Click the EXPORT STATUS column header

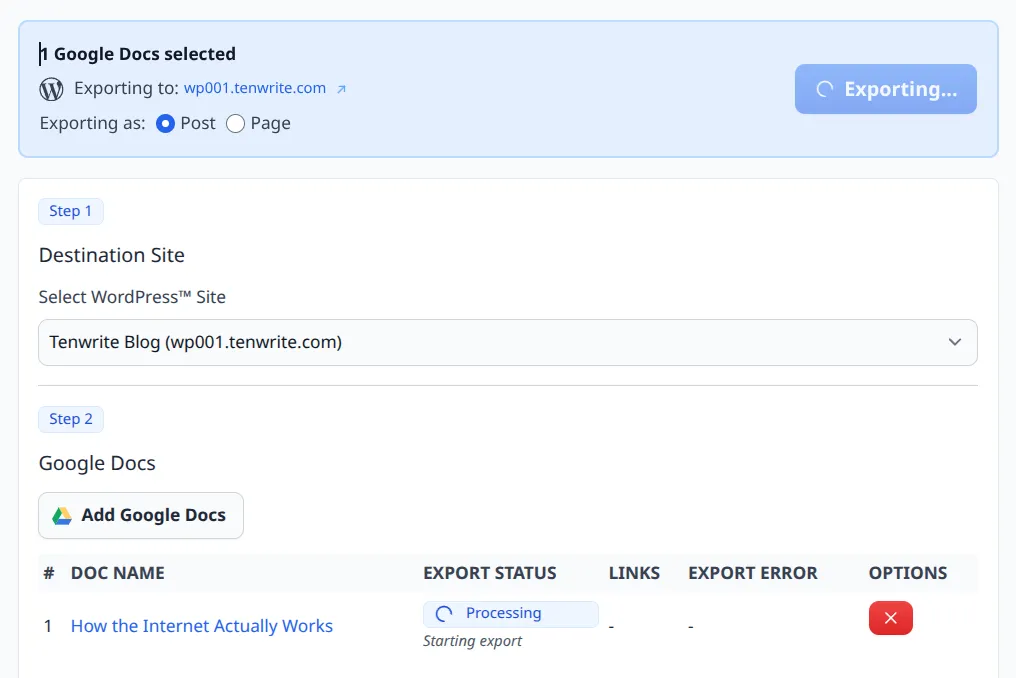[x=490, y=573]
